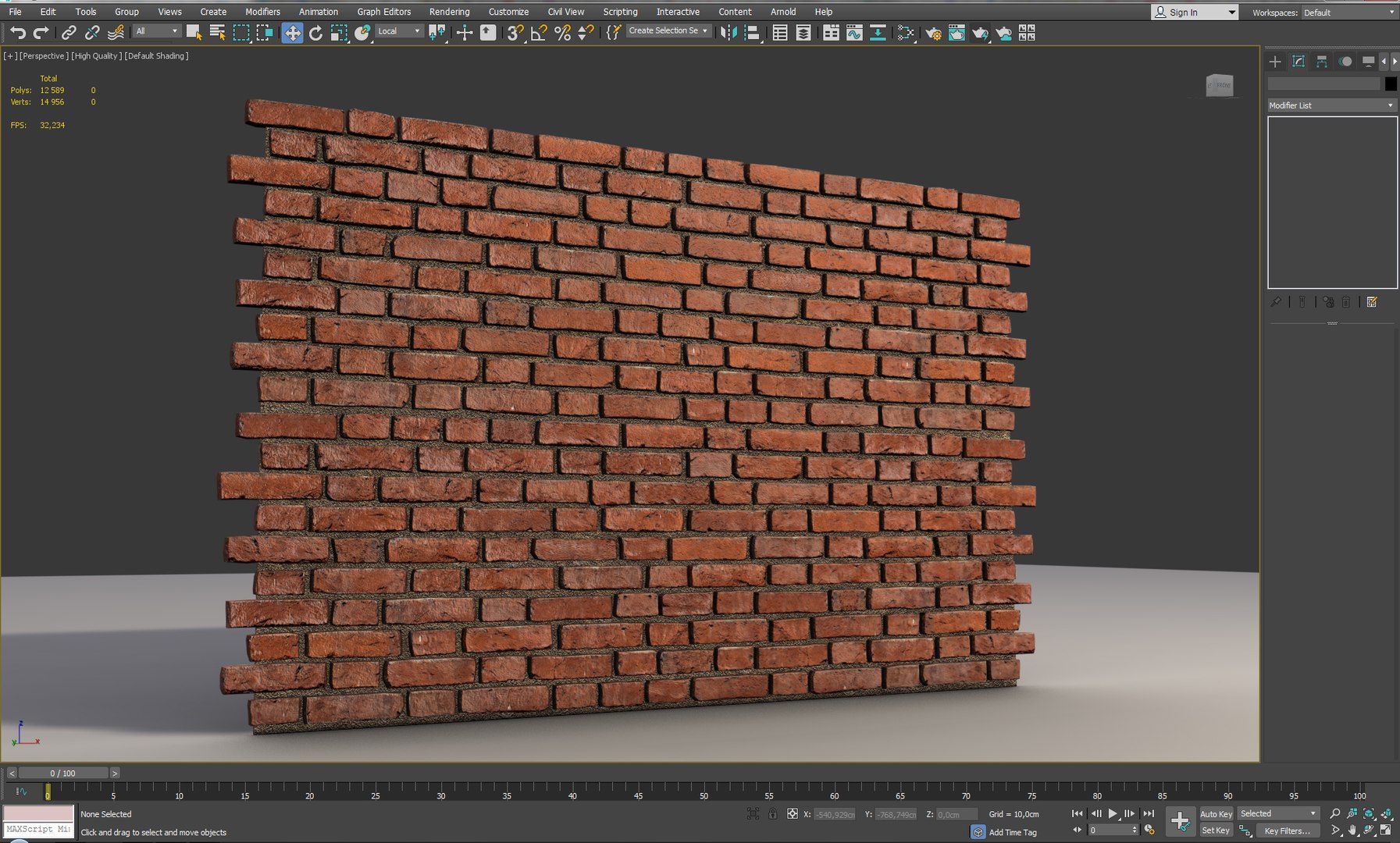Click the ViewCube in the viewport
This screenshot has width=1400, height=843.
pyautogui.click(x=1219, y=85)
